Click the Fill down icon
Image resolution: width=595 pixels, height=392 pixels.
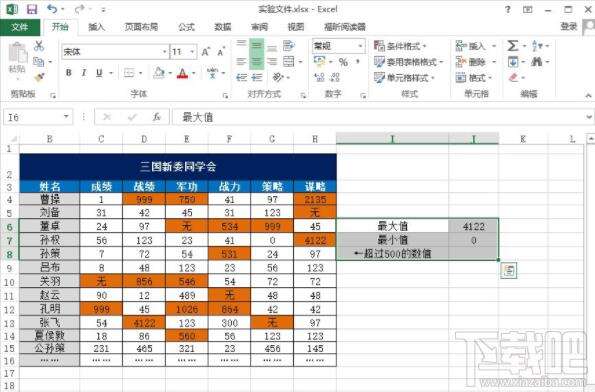(x=513, y=61)
